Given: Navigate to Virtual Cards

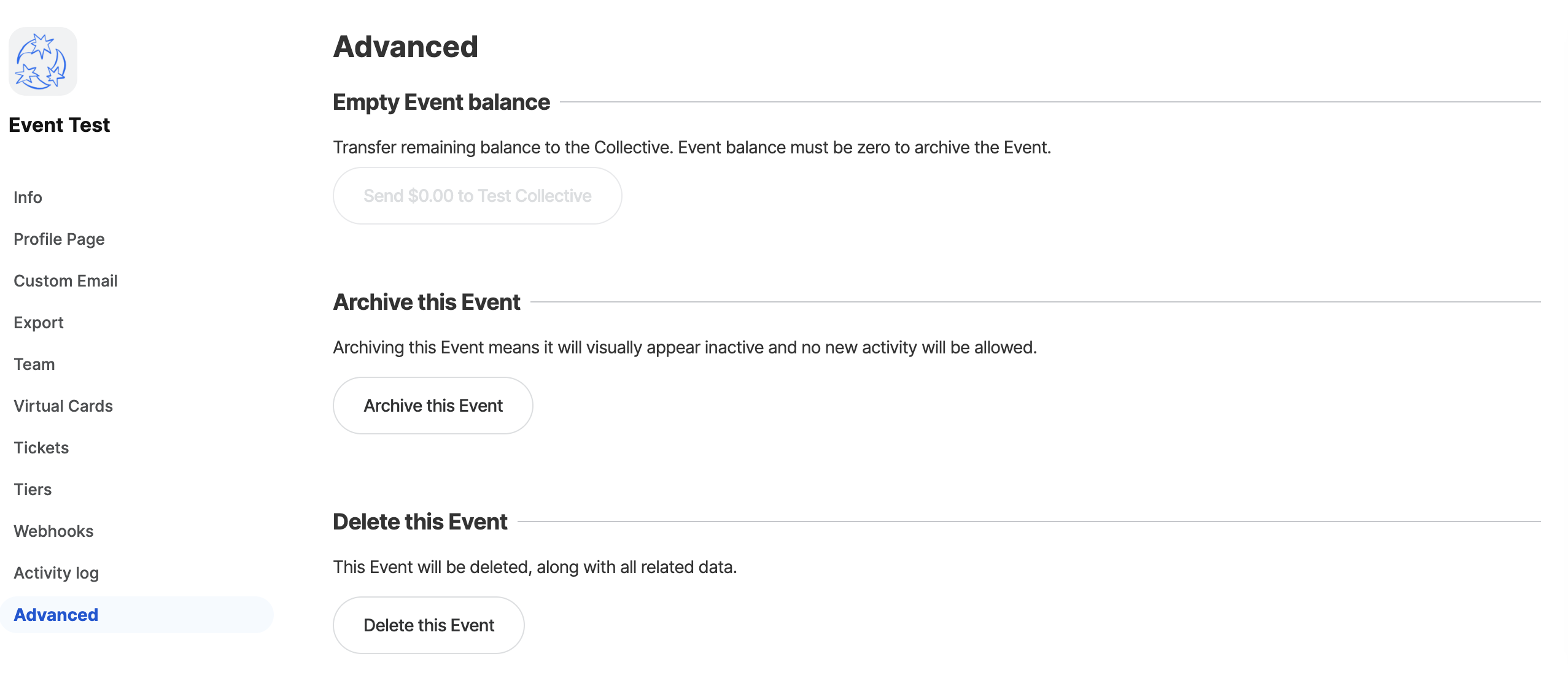Looking at the screenshot, I should point(63,406).
